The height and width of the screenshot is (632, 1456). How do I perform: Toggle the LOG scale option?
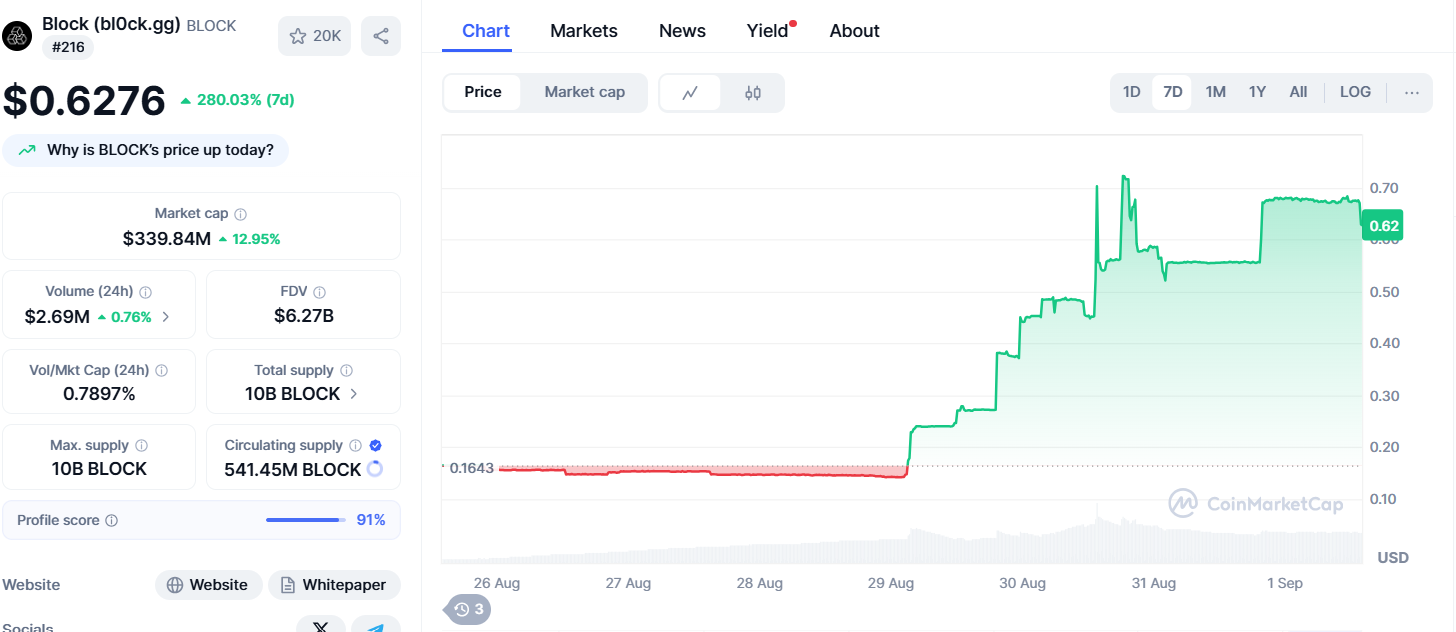pyautogui.click(x=1355, y=92)
